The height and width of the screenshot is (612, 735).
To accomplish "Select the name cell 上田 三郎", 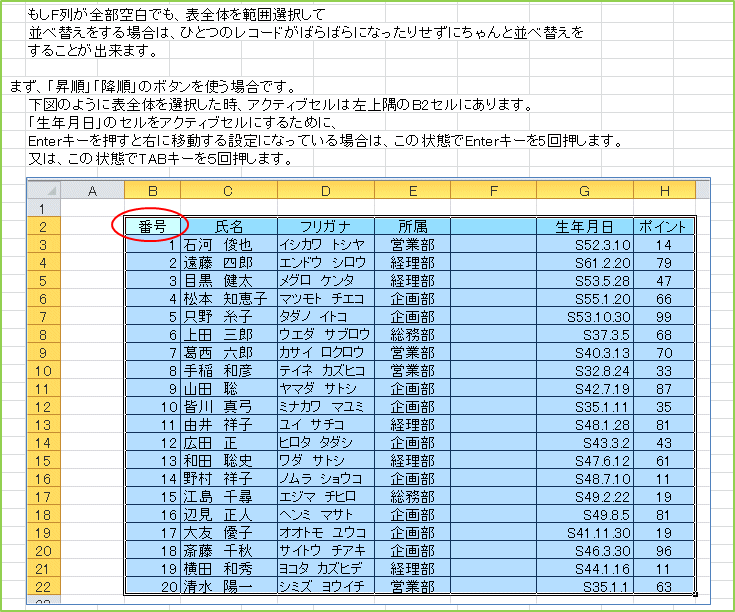I will tap(229, 334).
